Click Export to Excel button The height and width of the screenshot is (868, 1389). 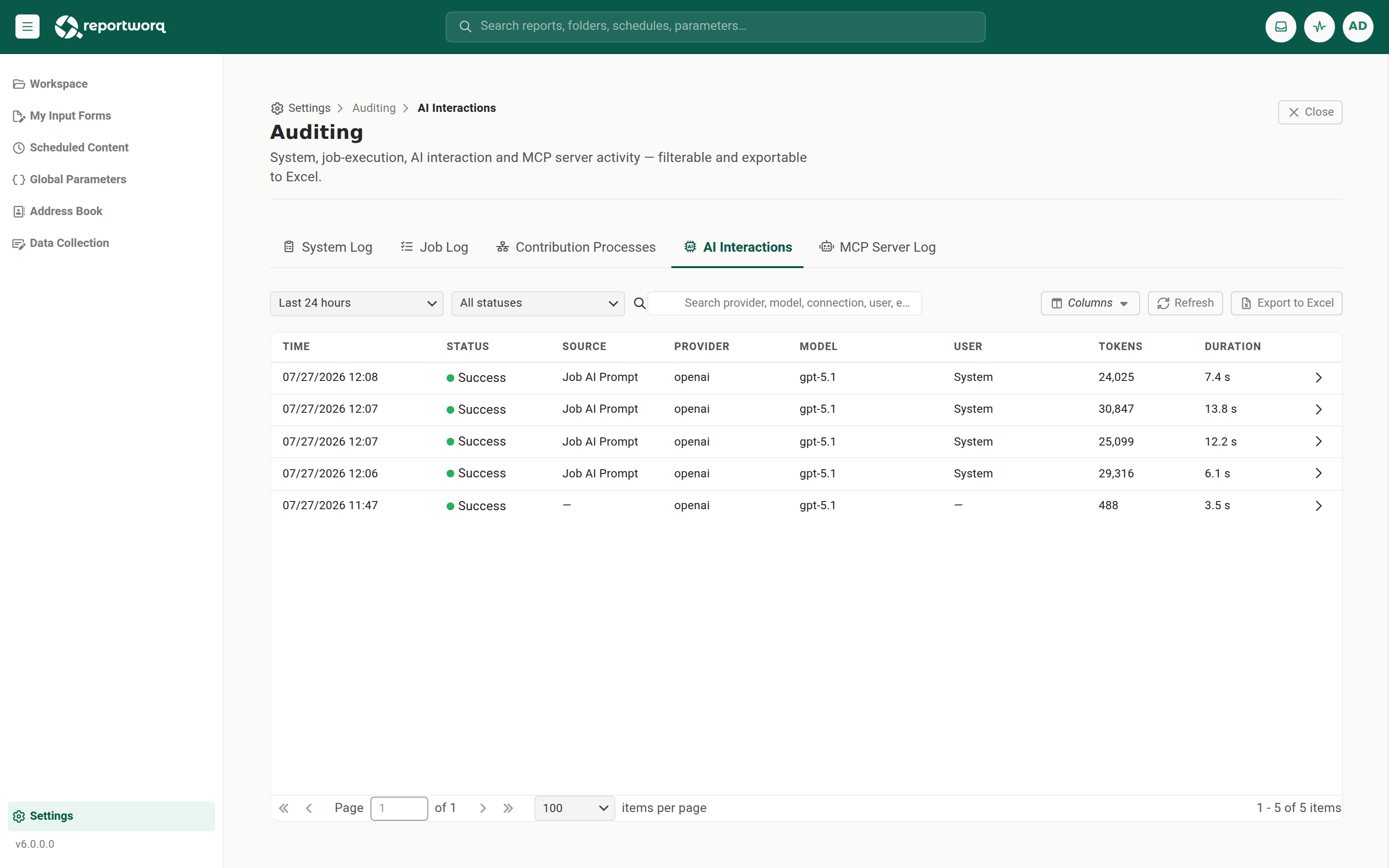click(1287, 303)
